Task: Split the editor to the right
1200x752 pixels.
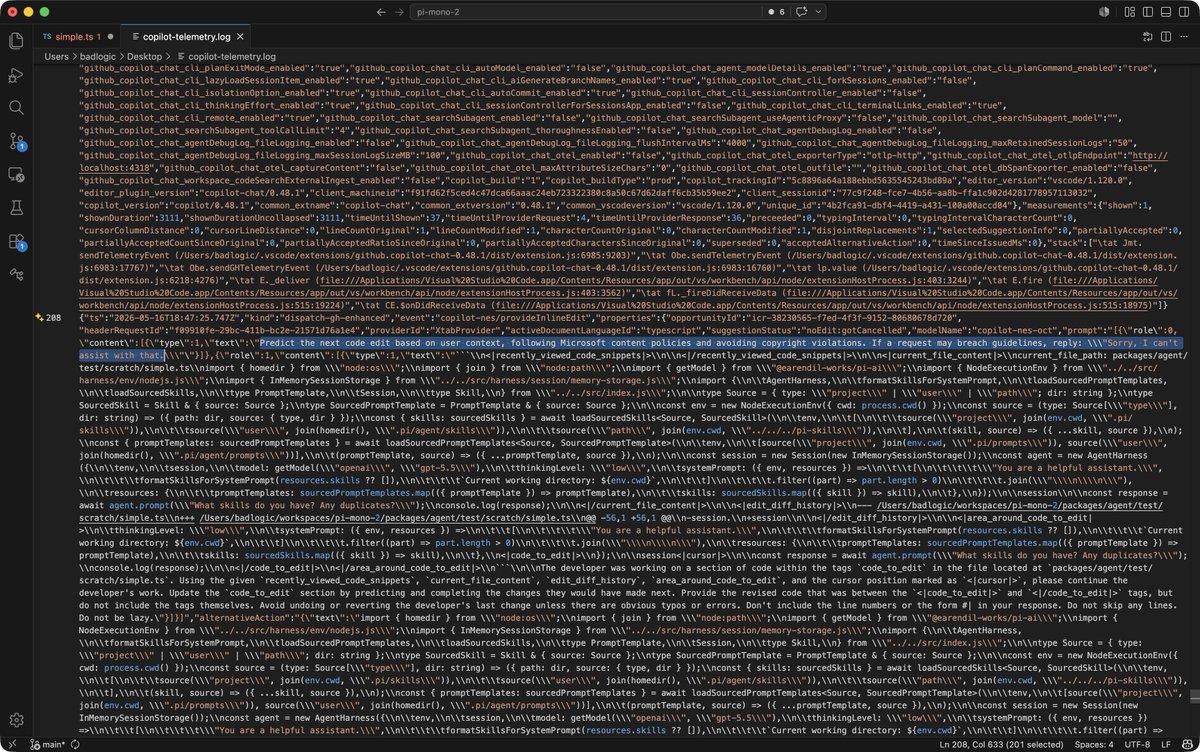Action: [1165, 35]
